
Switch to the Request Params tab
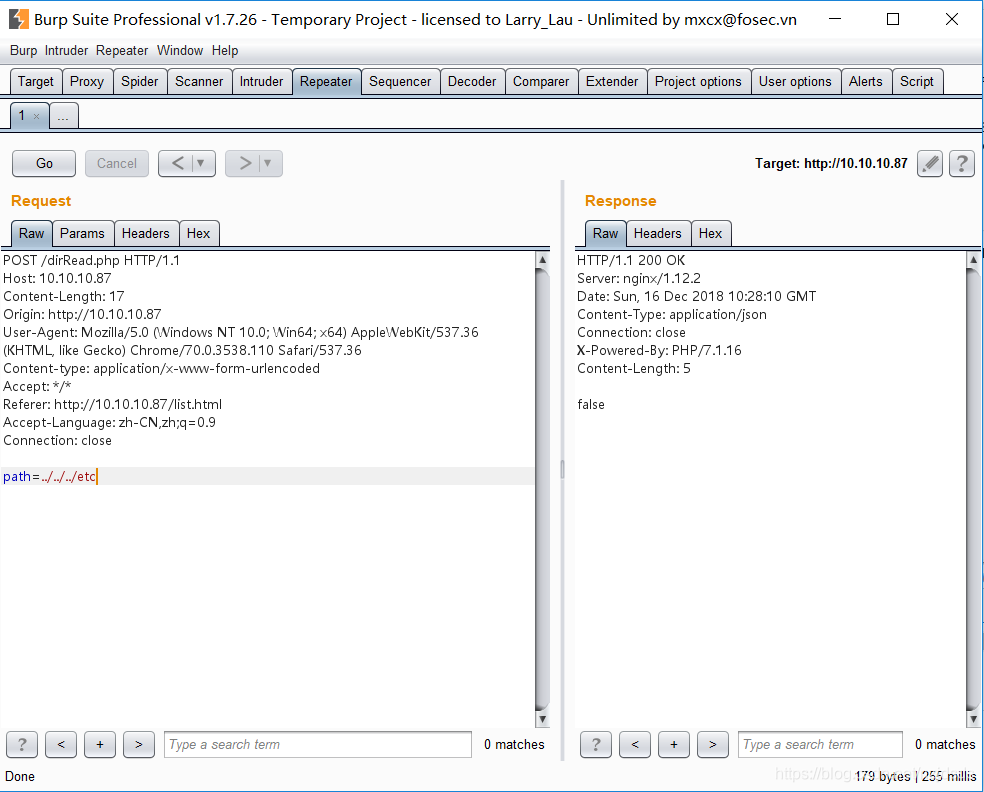pos(82,233)
